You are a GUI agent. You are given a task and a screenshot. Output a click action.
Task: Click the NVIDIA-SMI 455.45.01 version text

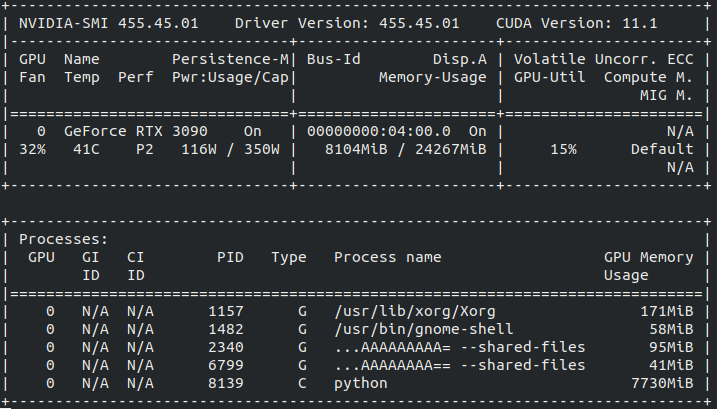tap(109, 23)
